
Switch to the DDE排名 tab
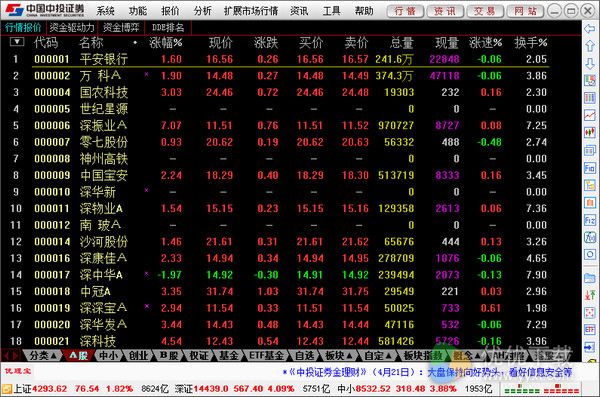[x=168, y=28]
